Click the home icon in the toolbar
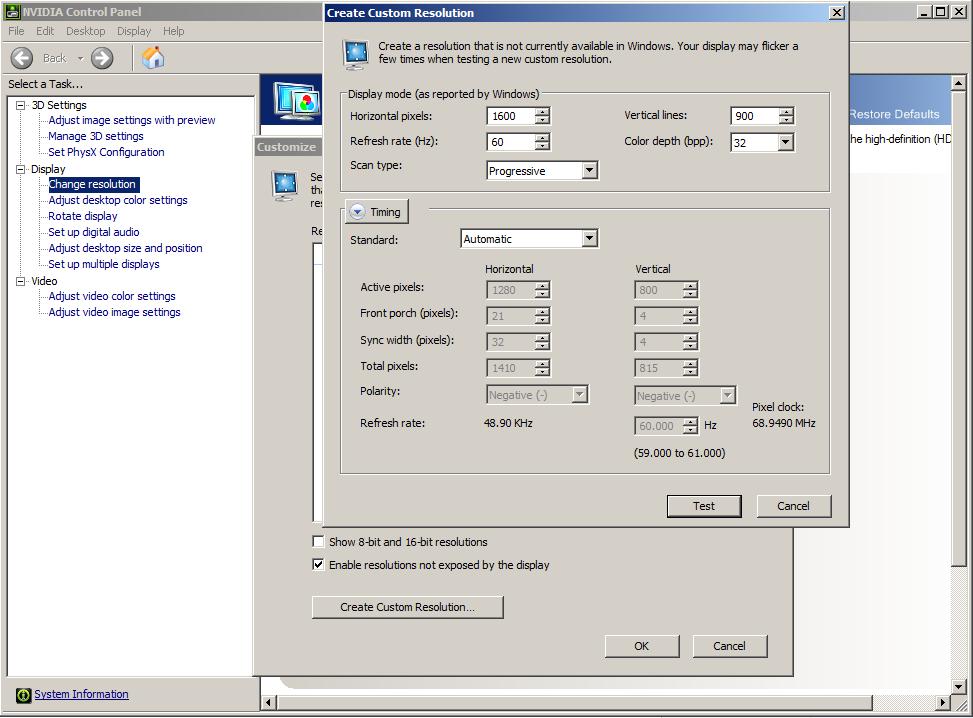 tap(152, 58)
